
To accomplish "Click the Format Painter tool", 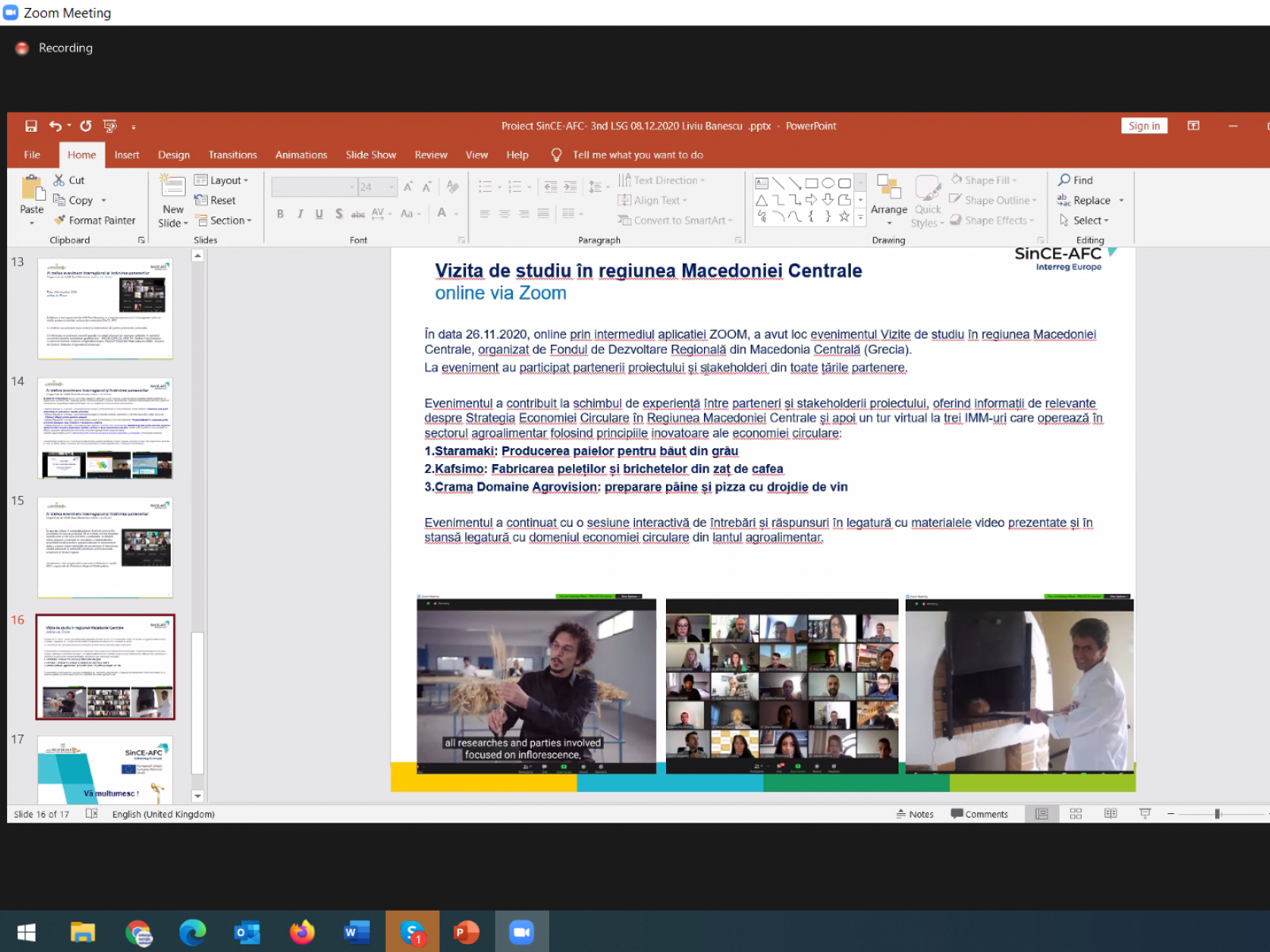I will click(x=94, y=221).
